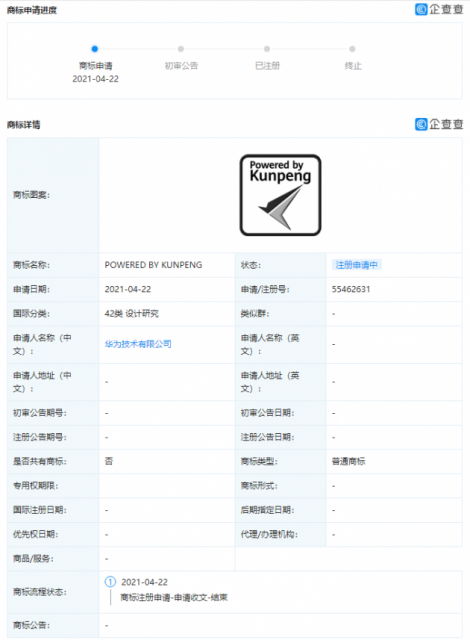Screen dimensions: 470x640
Task: Click the 2021-04-22 date under 商标申请 step
Action: (x=95, y=79)
